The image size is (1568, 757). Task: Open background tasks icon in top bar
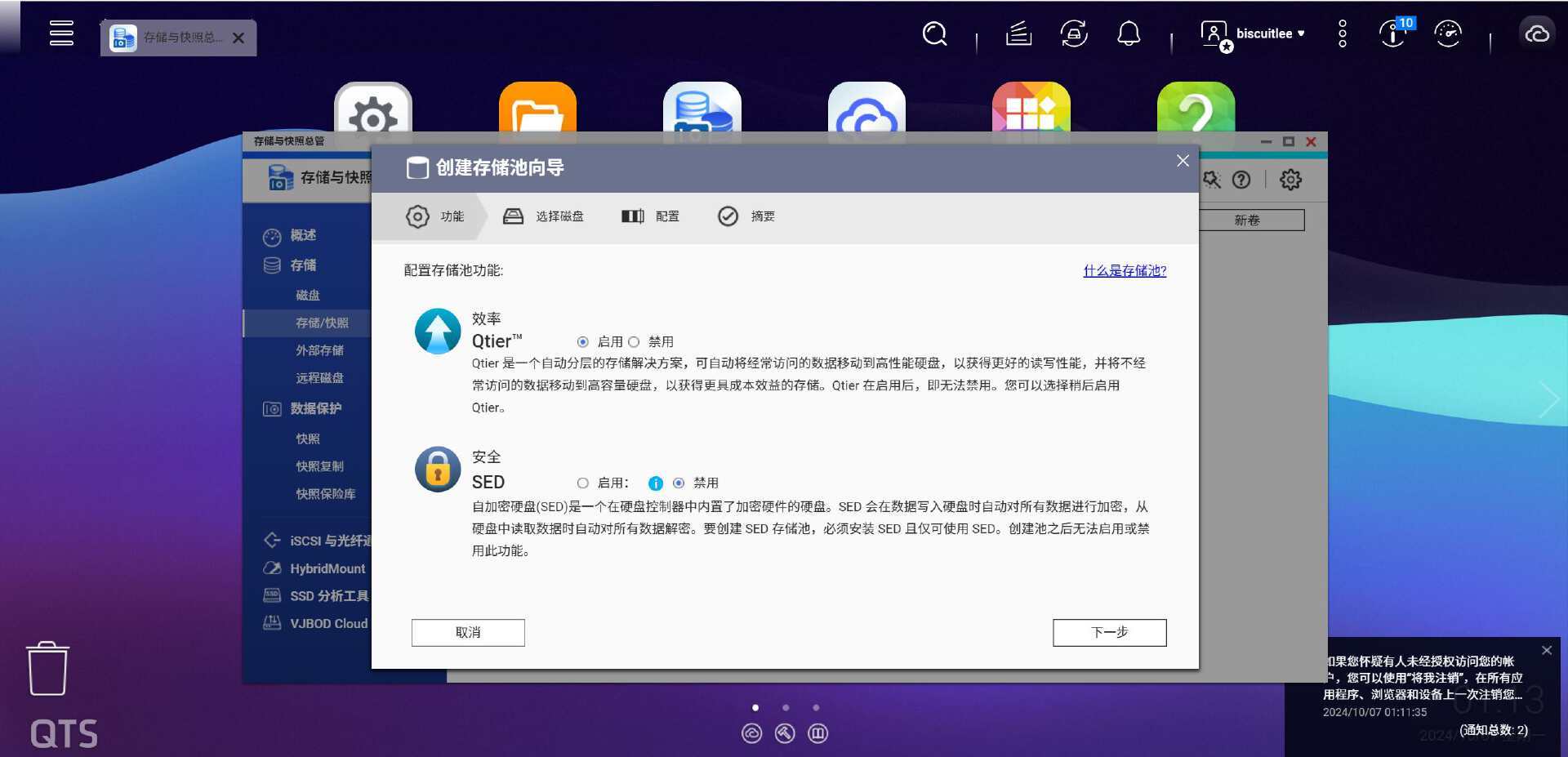(x=1018, y=34)
